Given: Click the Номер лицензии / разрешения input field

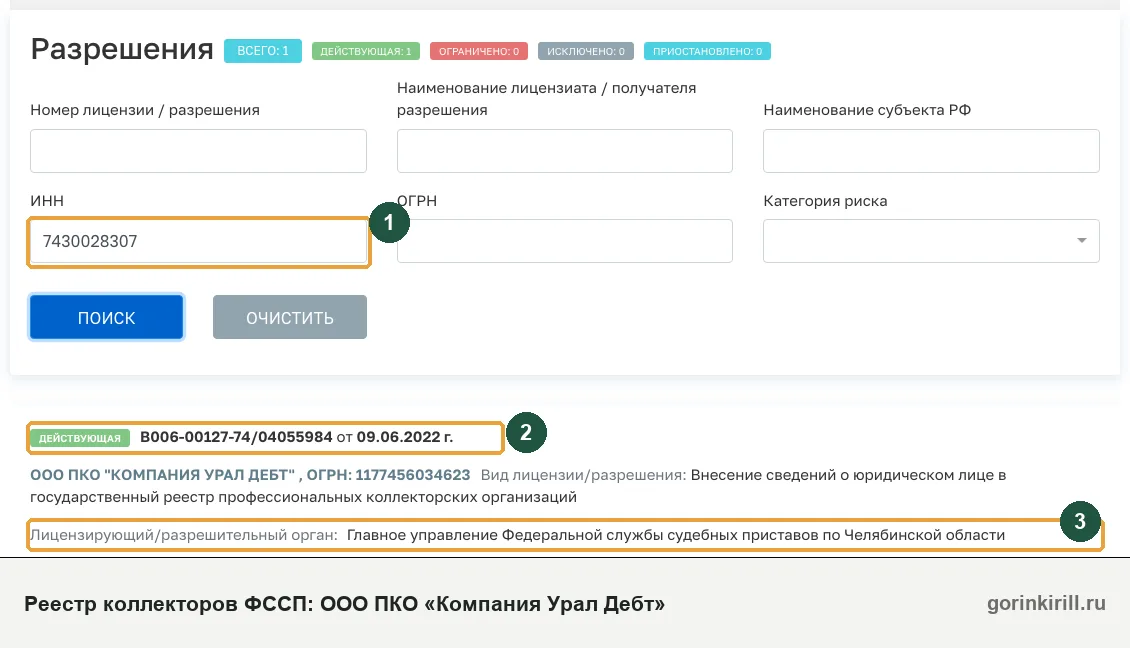Looking at the screenshot, I should click(x=198, y=151).
